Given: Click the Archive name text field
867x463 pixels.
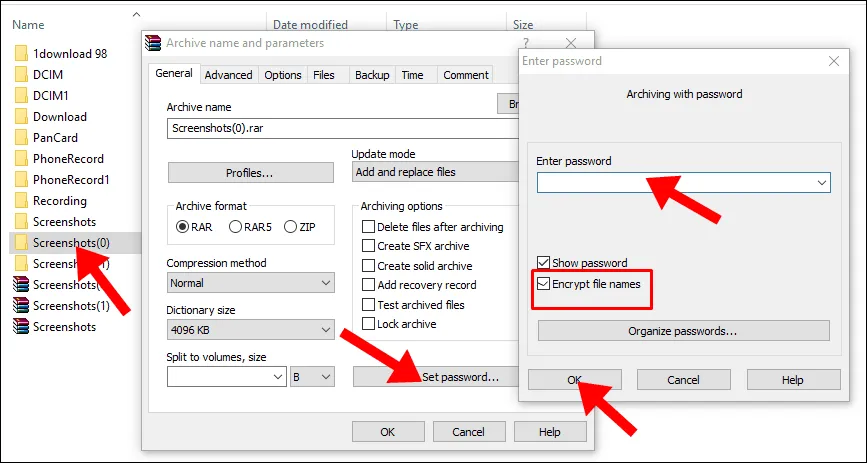Looking at the screenshot, I should pos(343,128).
